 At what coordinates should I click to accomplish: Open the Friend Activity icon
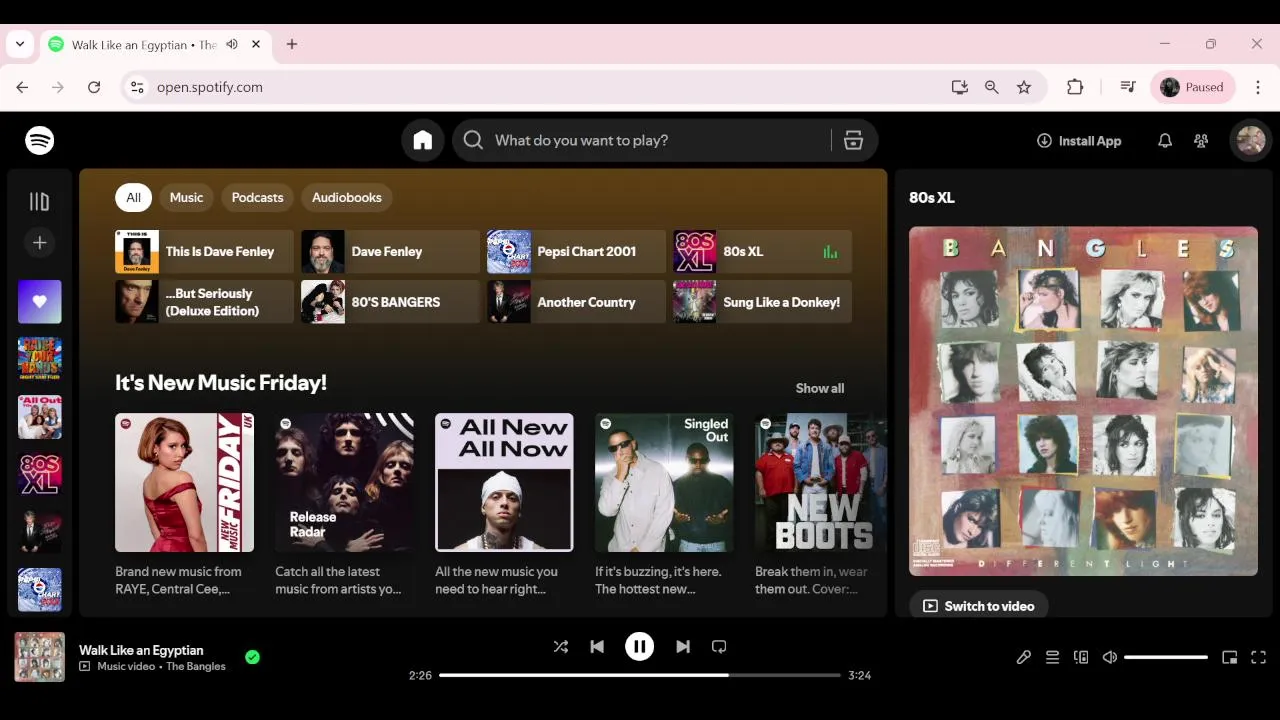coord(1201,141)
